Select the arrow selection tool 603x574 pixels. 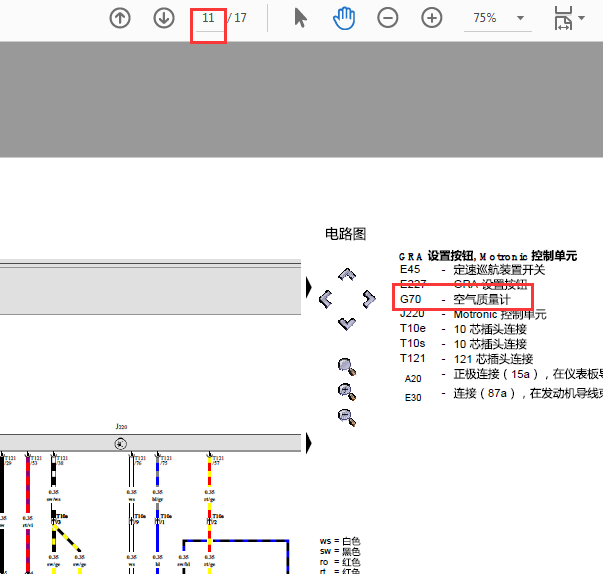point(300,18)
